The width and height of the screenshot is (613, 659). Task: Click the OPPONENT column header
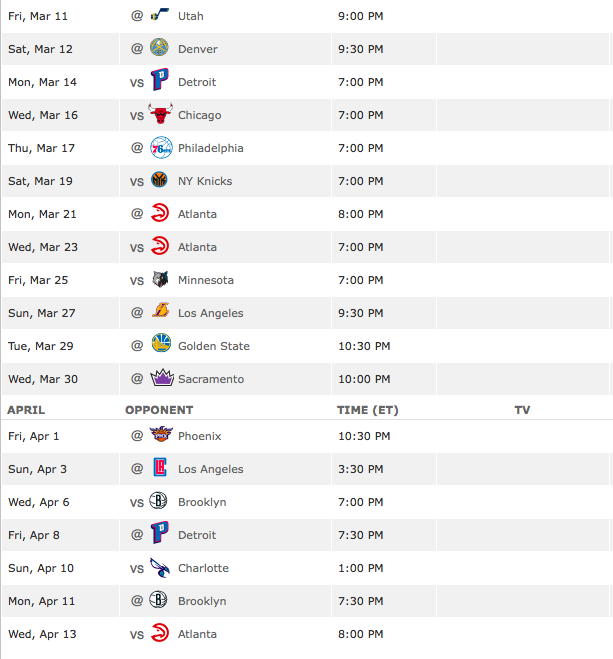pos(159,410)
